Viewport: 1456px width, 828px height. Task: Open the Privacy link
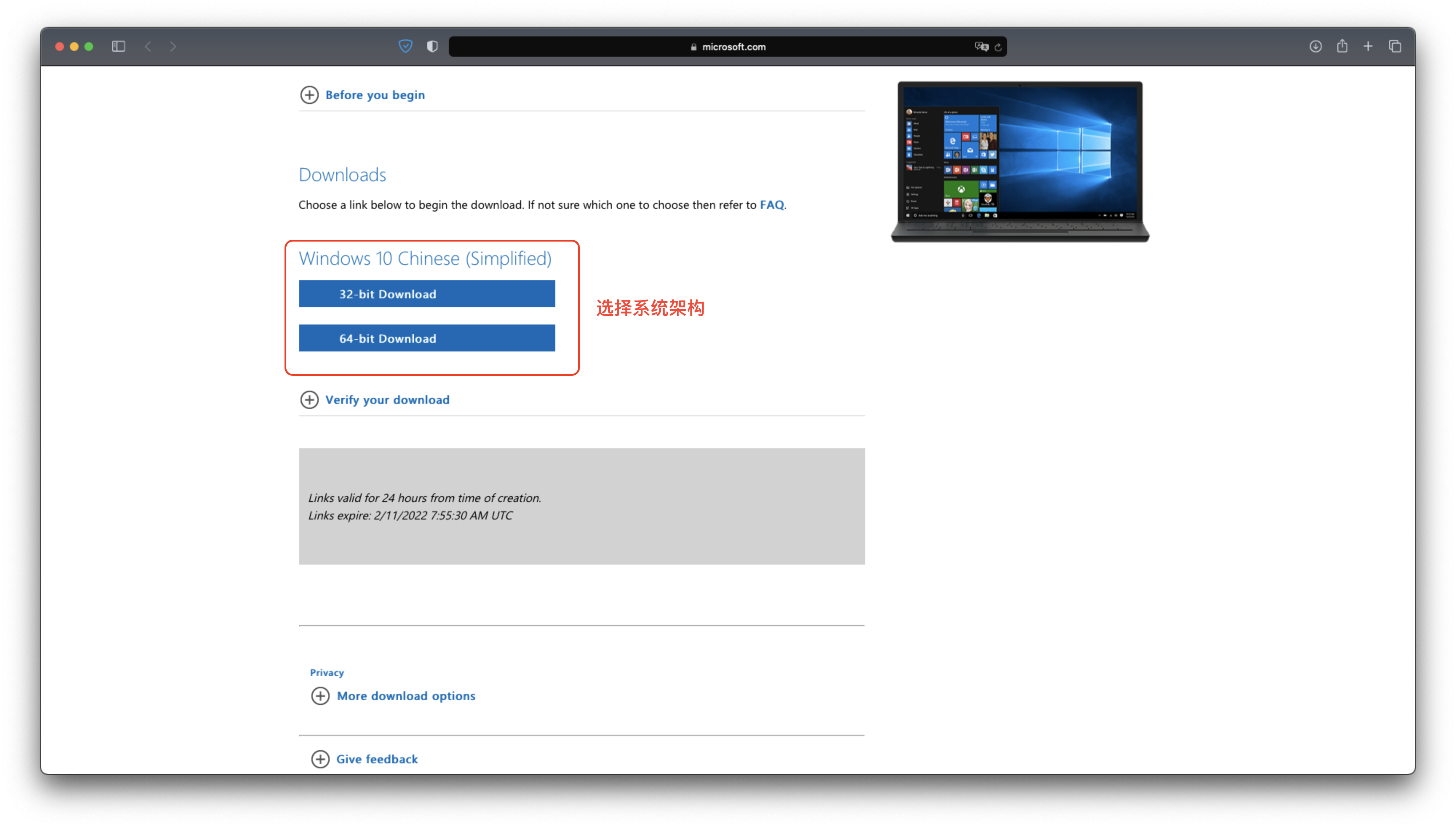[326, 672]
